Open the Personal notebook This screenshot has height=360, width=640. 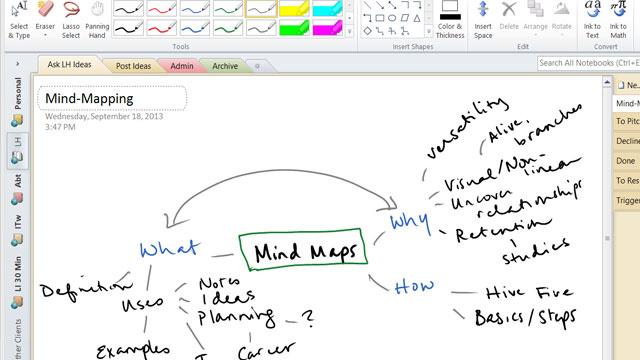17,102
